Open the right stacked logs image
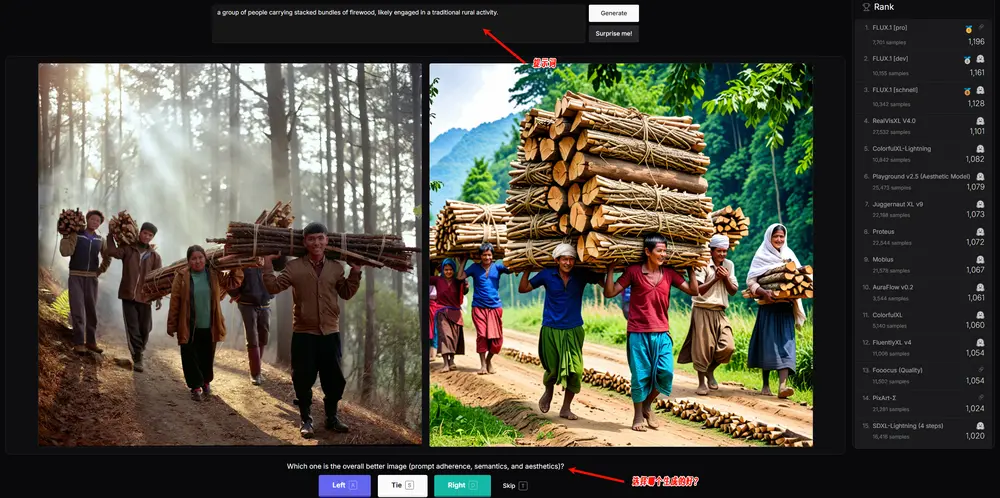The width and height of the screenshot is (1000, 498). (x=620, y=254)
